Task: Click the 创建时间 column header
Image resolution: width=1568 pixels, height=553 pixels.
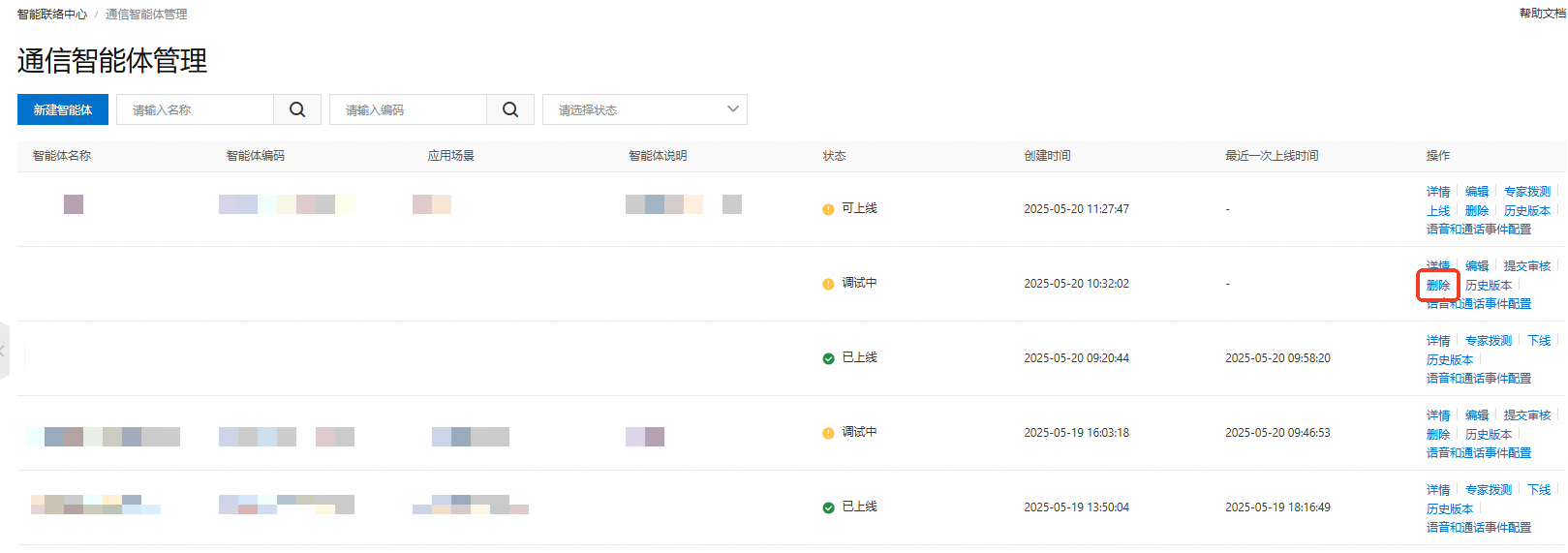Action: pyautogui.click(x=1048, y=156)
